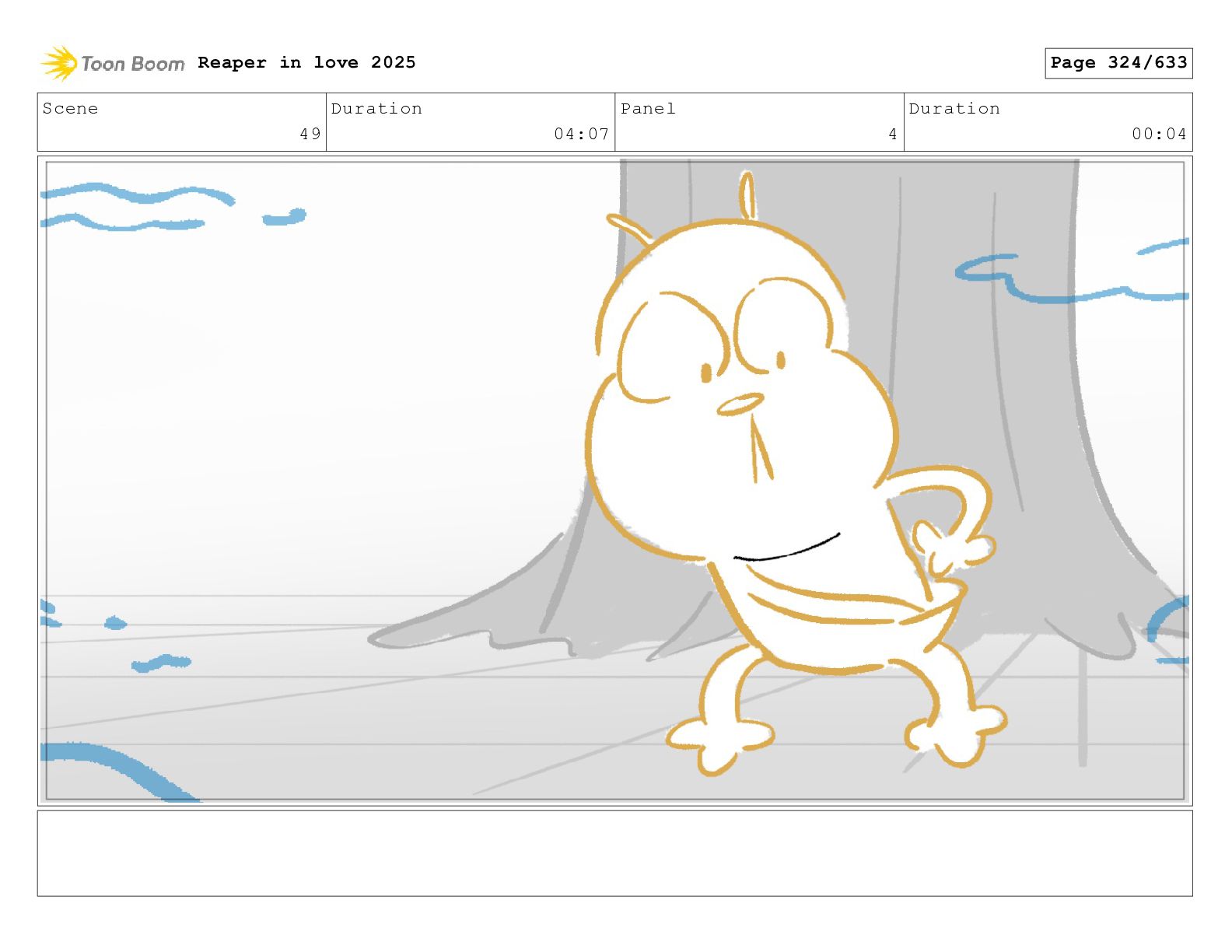1232x952 pixels.
Task: Click the panel duration value '00:04'
Action: tap(1159, 134)
